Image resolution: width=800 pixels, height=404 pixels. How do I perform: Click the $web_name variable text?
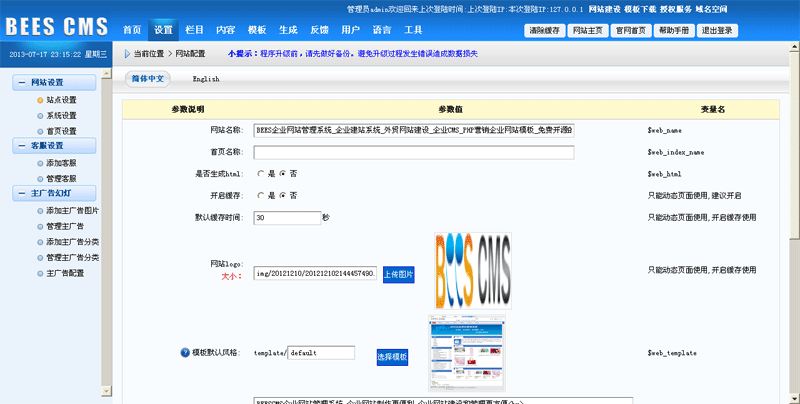664,131
